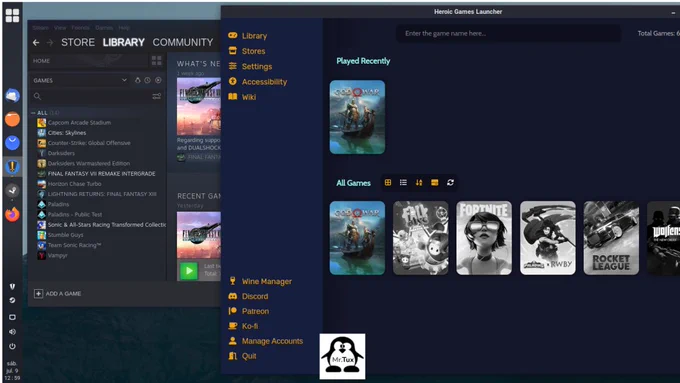This screenshot has height=383, width=680.
Task: Go back in Steam navigation
Action: click(x=36, y=43)
